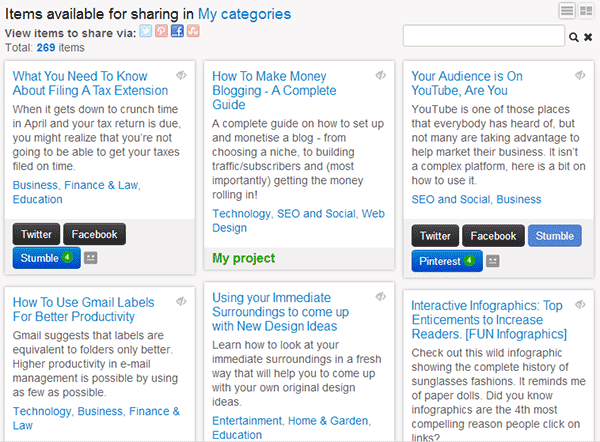Open Education category on Immediate Surroundings card
Viewport: 600px width, 442px height.
237,435
